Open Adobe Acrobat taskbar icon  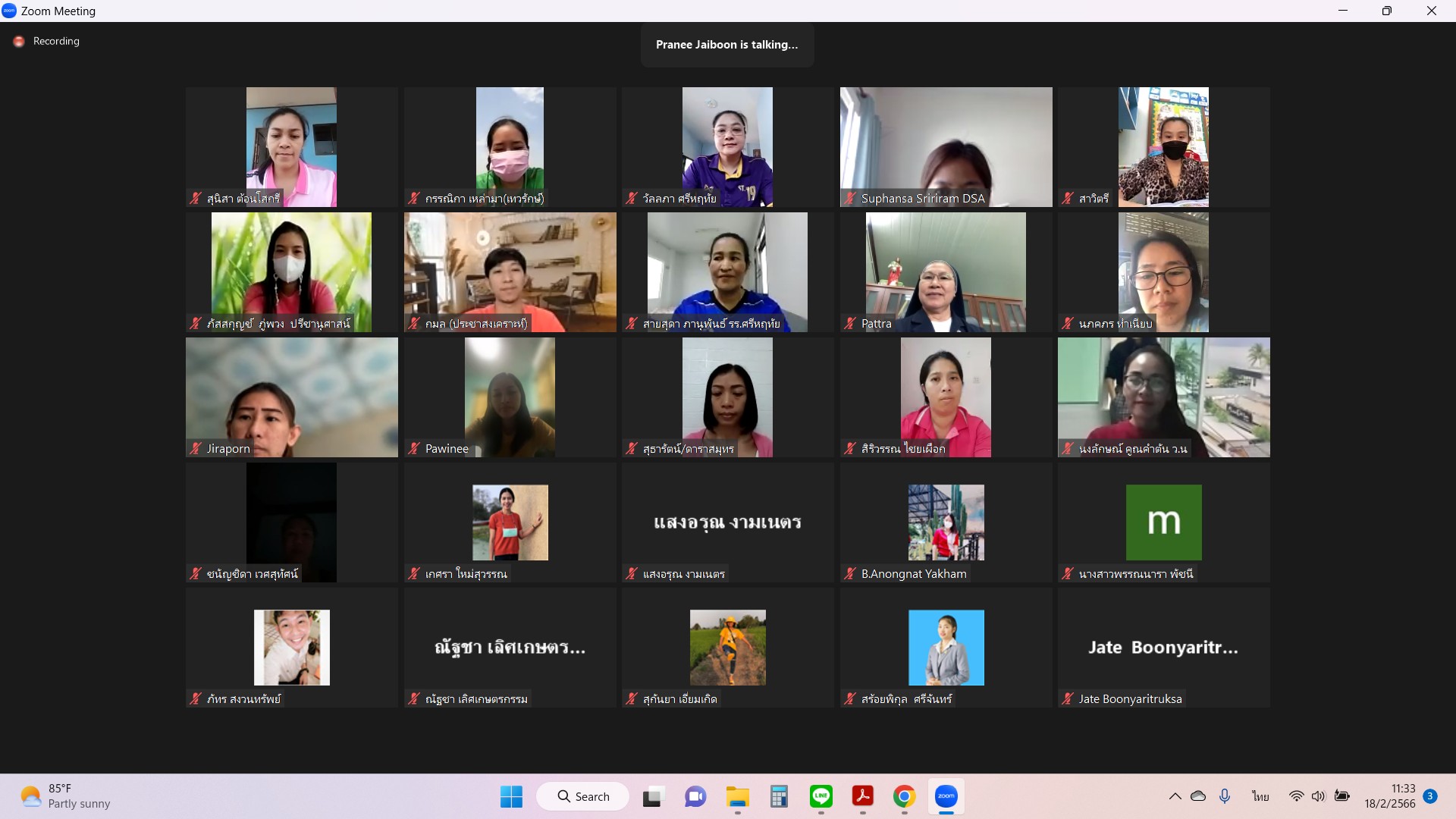863,796
